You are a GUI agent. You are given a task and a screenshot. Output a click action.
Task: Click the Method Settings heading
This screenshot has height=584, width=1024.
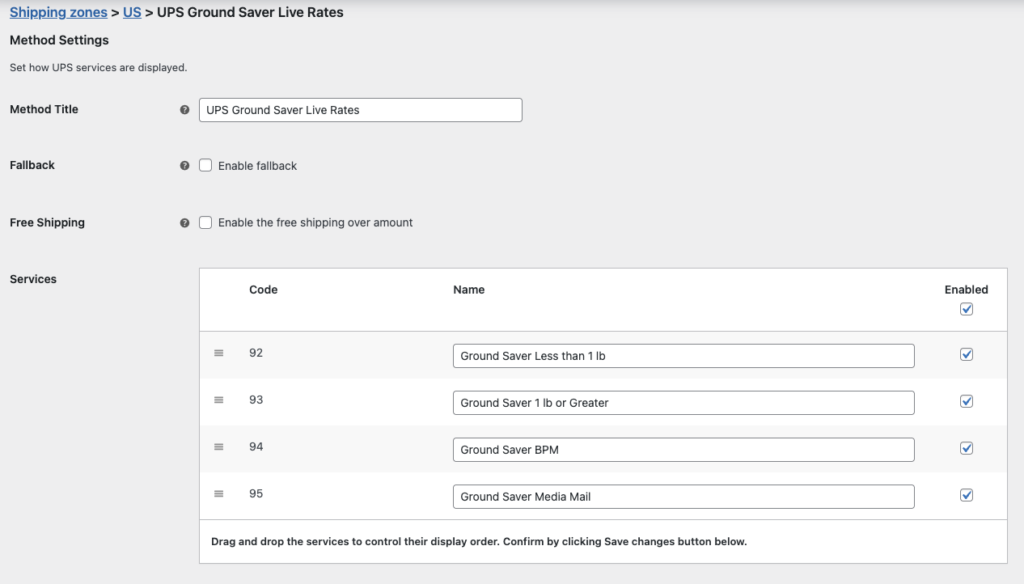click(59, 41)
